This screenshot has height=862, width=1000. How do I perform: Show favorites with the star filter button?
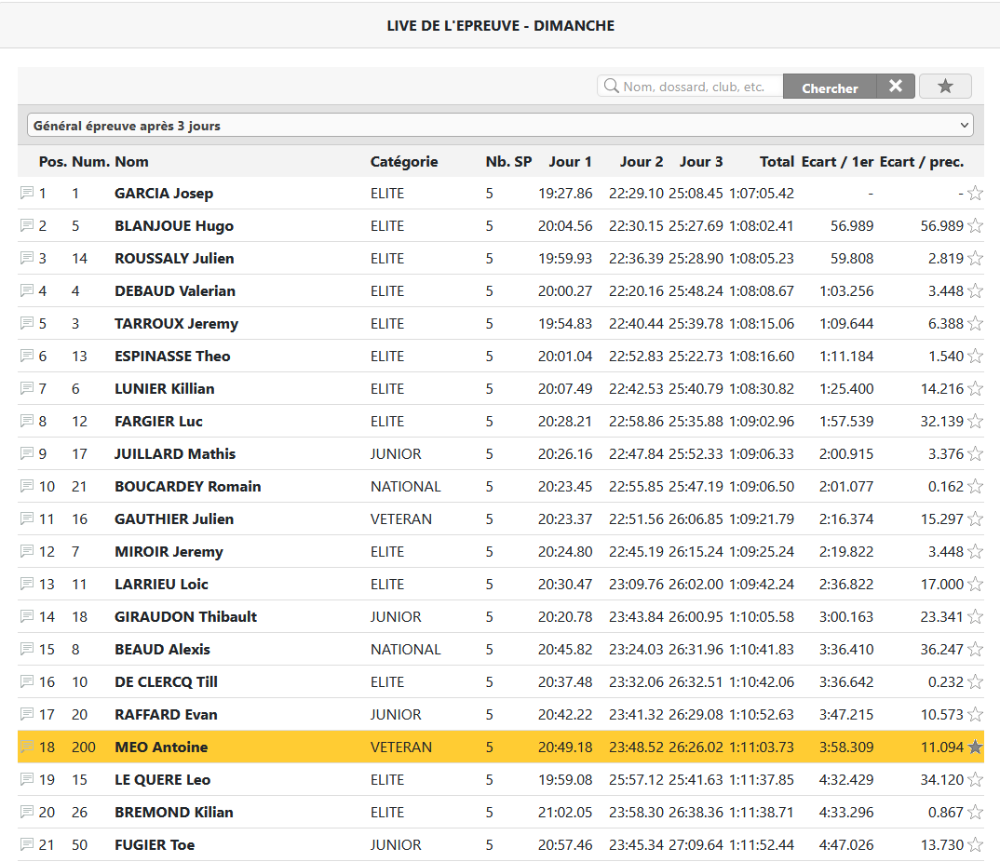pyautogui.click(x=945, y=86)
